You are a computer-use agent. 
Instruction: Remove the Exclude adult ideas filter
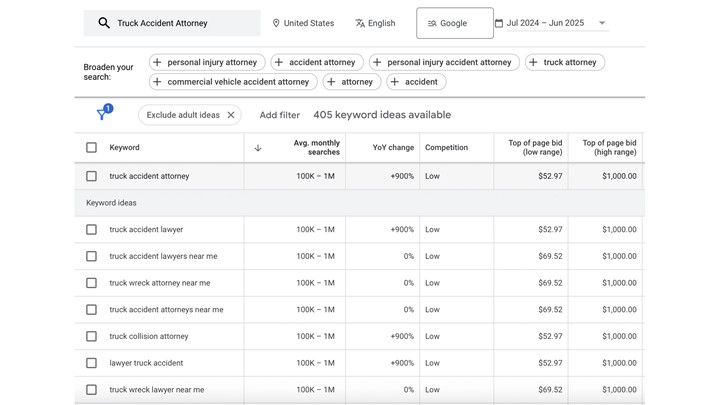[x=231, y=115]
